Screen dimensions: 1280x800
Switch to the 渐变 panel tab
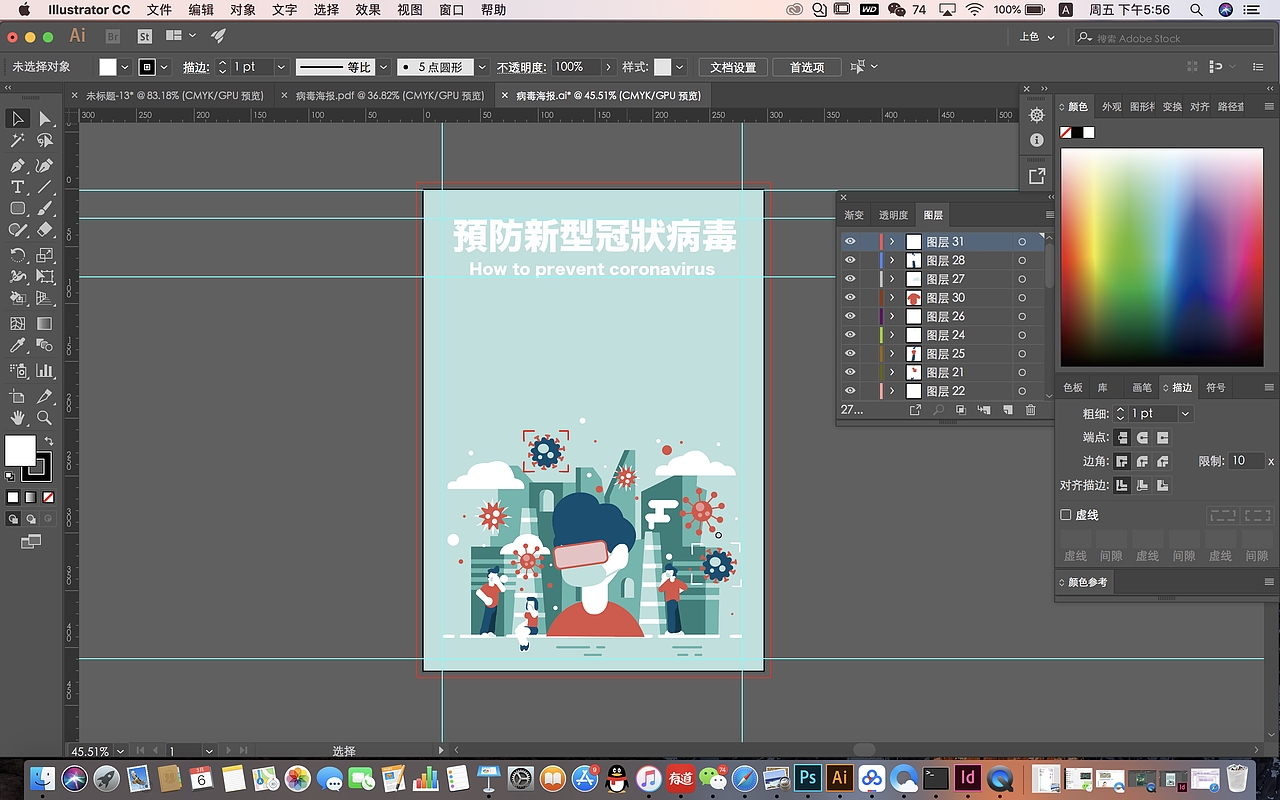[854, 215]
